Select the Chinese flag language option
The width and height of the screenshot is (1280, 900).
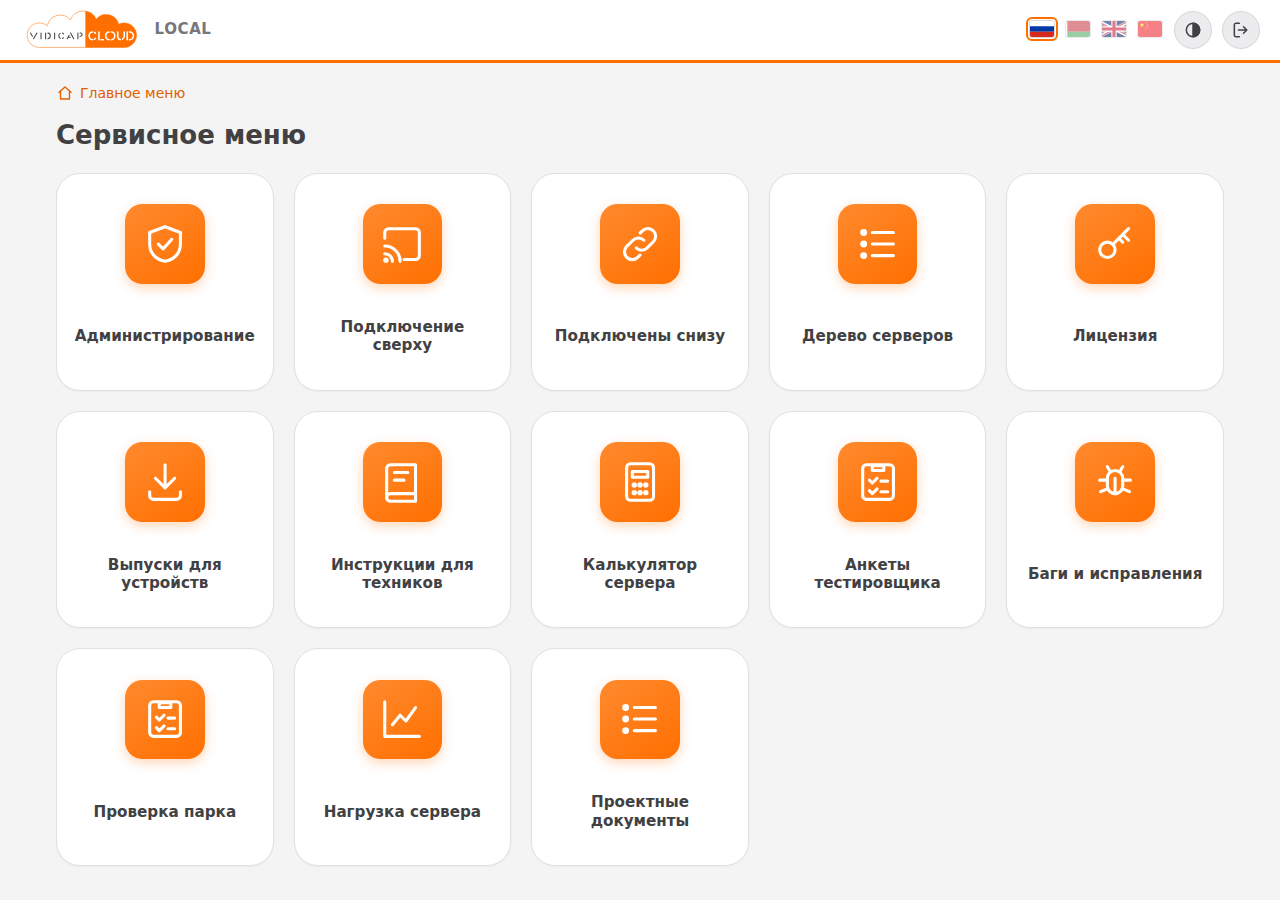tap(1150, 29)
